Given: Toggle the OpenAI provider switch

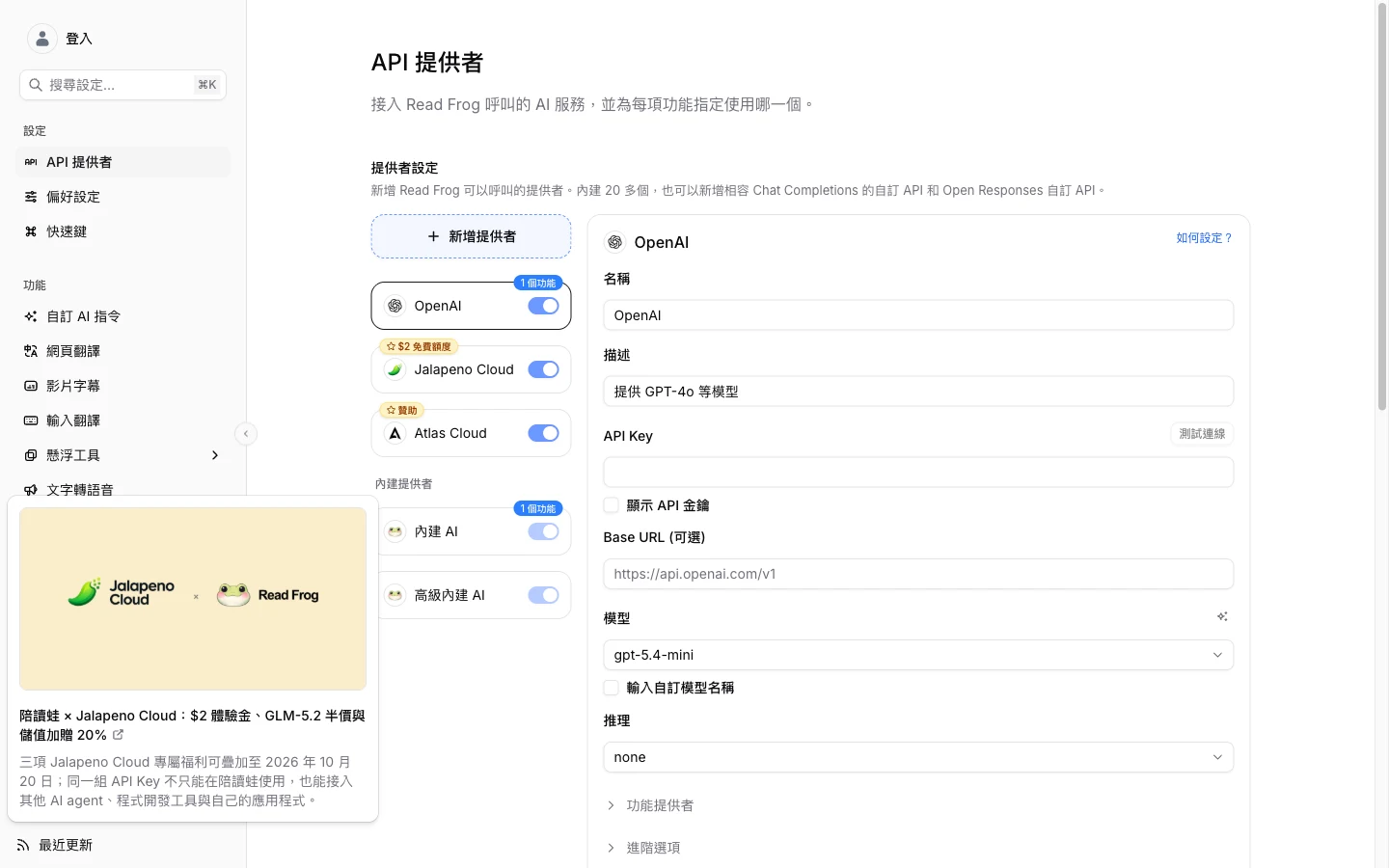Looking at the screenshot, I should click(x=543, y=306).
